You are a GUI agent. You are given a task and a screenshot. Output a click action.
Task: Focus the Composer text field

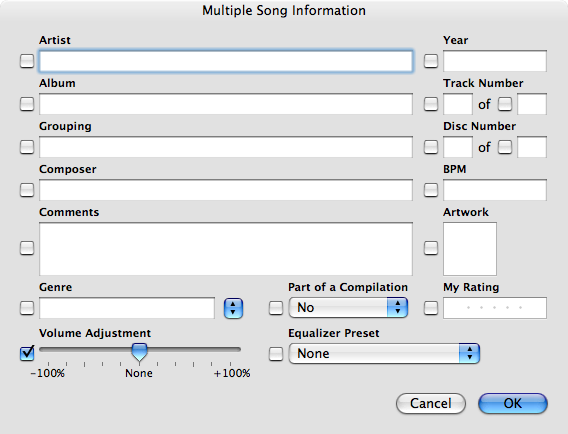coord(226,190)
